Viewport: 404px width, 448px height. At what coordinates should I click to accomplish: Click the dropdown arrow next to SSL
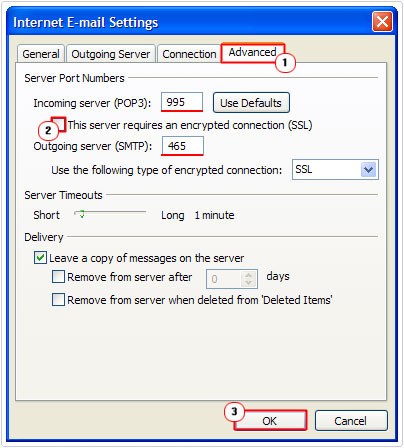[x=368, y=170]
